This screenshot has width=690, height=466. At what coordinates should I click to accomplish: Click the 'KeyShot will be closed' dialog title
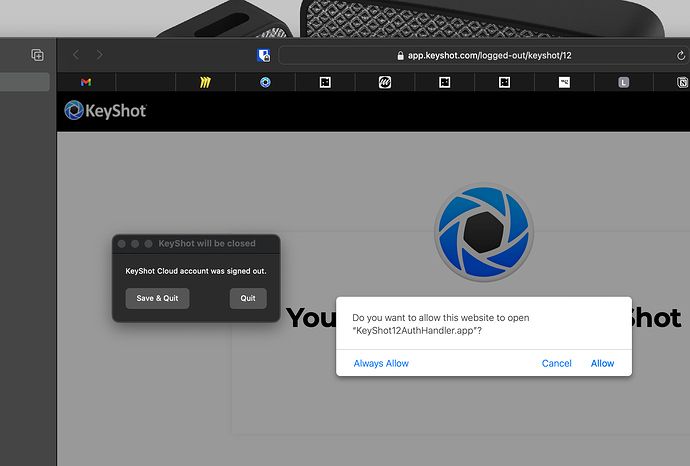coord(207,243)
